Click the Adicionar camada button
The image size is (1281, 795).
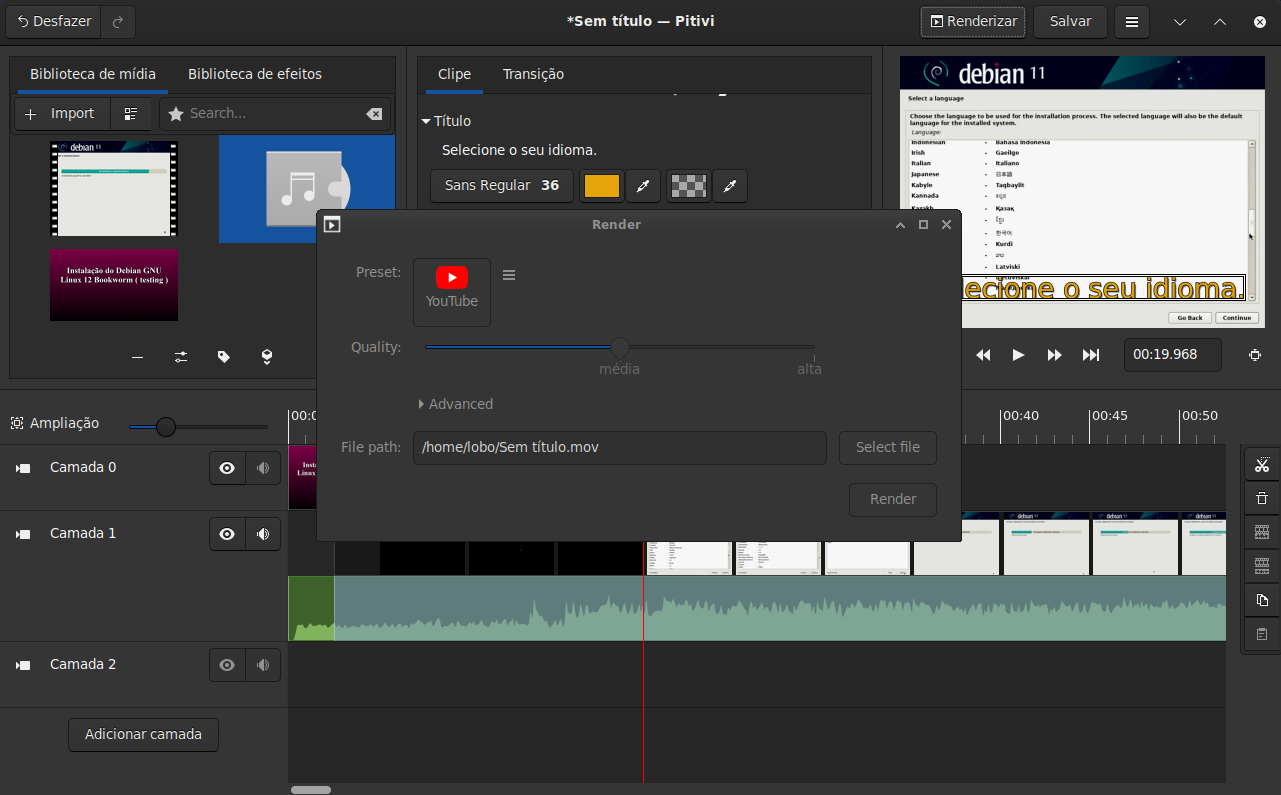143,734
